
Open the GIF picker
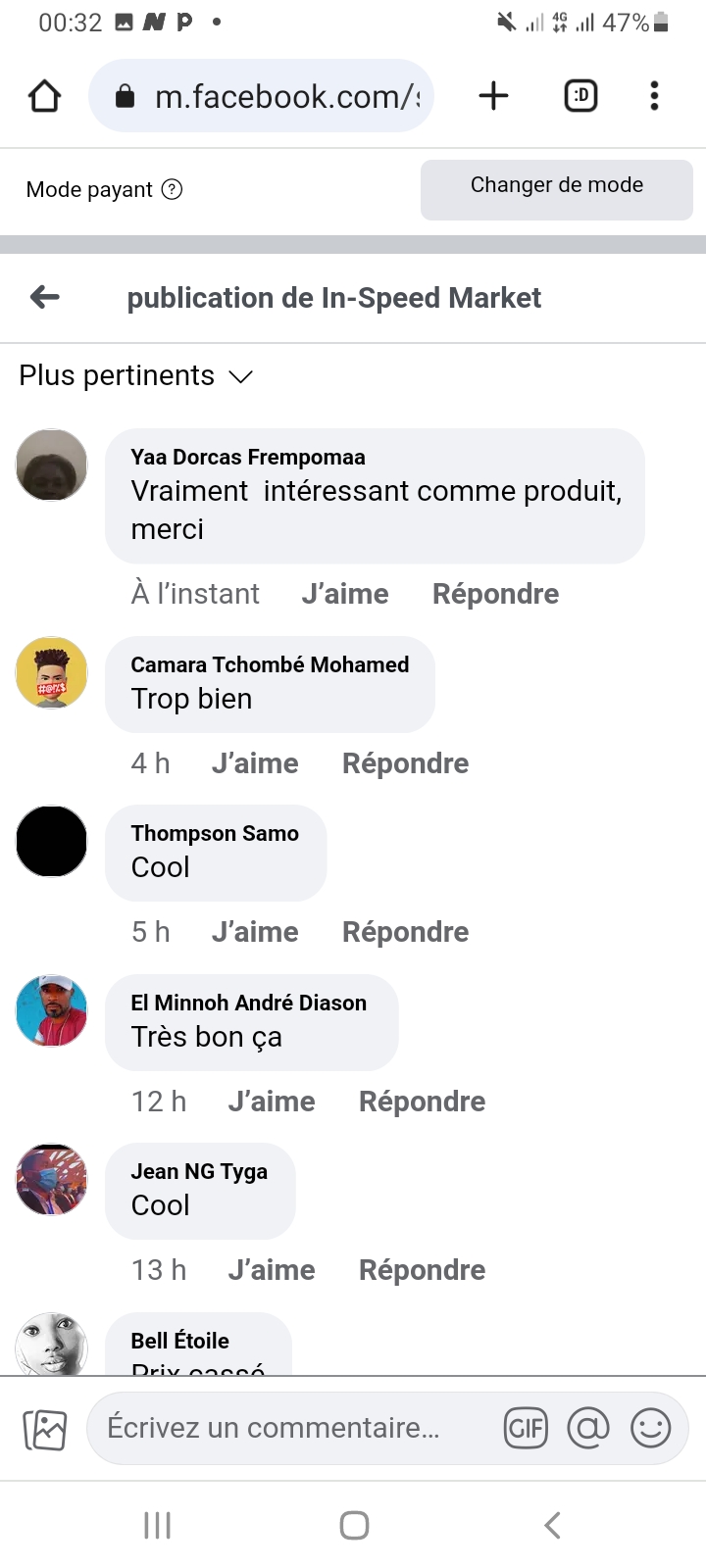(526, 1428)
